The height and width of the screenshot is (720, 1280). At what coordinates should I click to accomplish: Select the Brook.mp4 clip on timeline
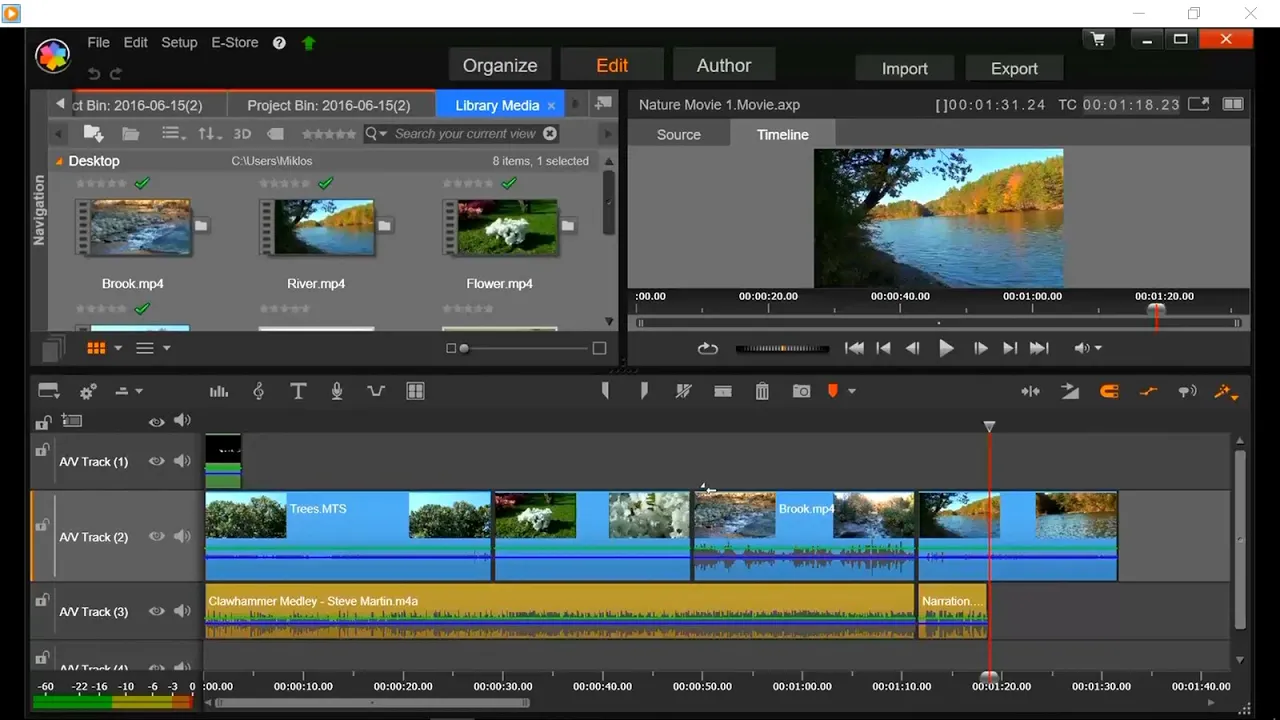[804, 536]
